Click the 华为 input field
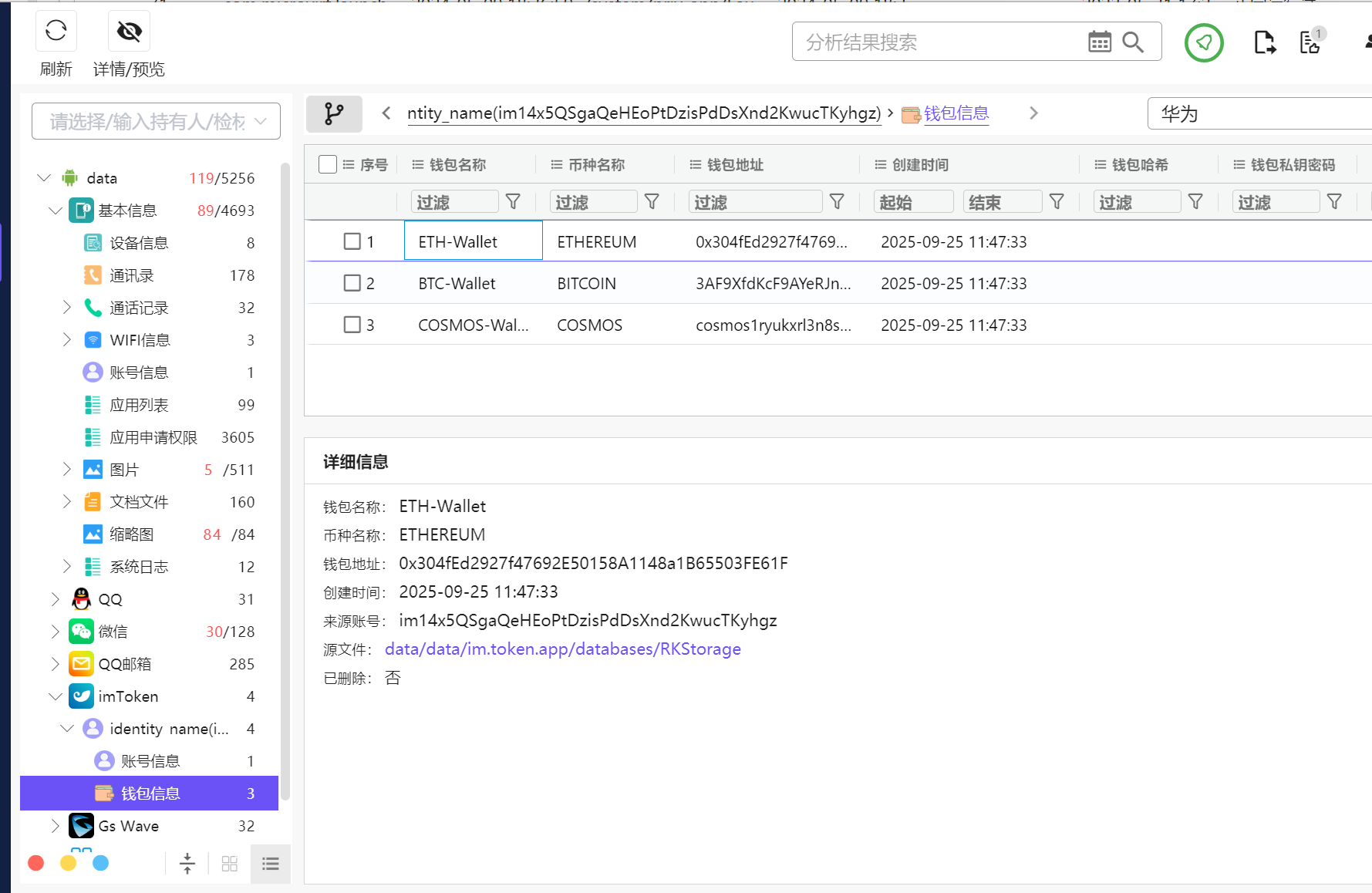The image size is (1372, 893). tap(1260, 113)
